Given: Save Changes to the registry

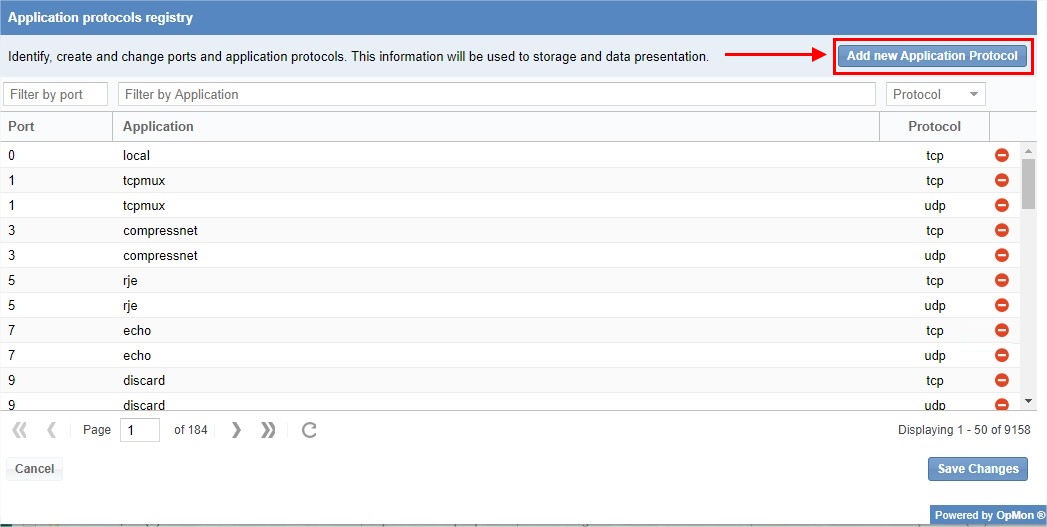Looking at the screenshot, I should pos(977,468).
